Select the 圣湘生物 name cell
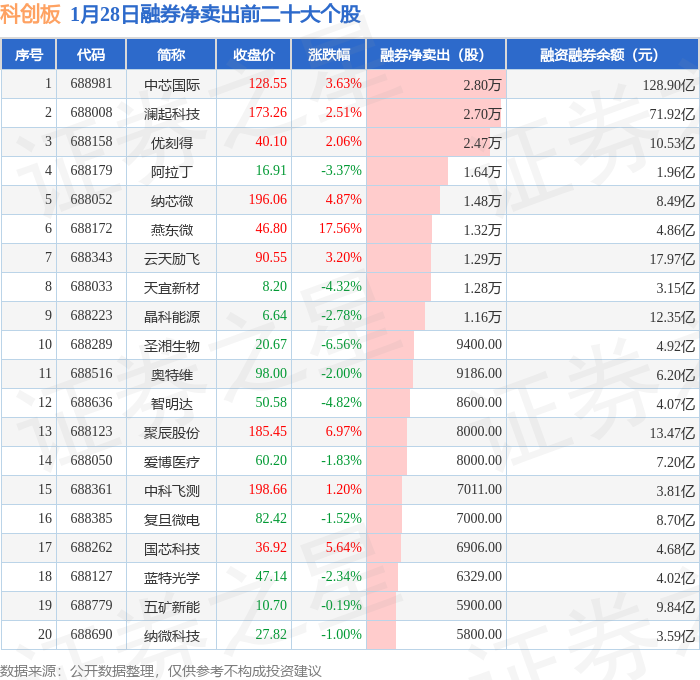Image resolution: width=700 pixels, height=680 pixels. click(171, 346)
